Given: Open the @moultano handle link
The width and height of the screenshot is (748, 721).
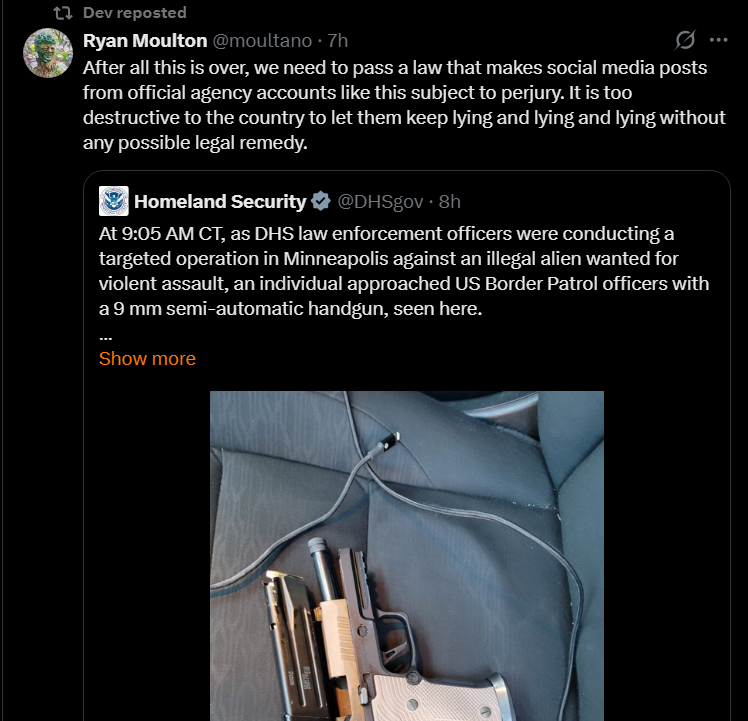Looking at the screenshot, I should click(x=262, y=41).
